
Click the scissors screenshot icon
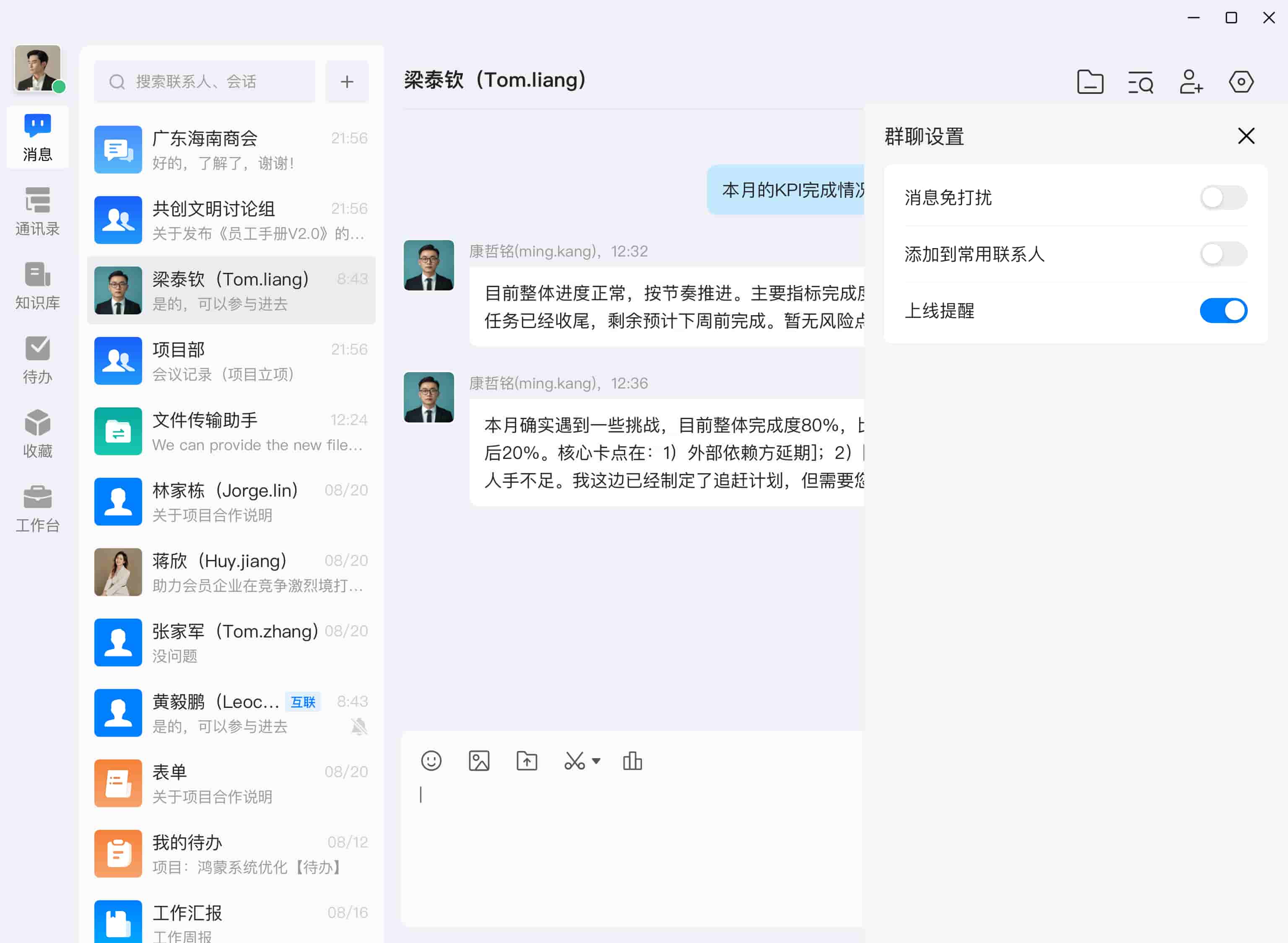coord(574,761)
